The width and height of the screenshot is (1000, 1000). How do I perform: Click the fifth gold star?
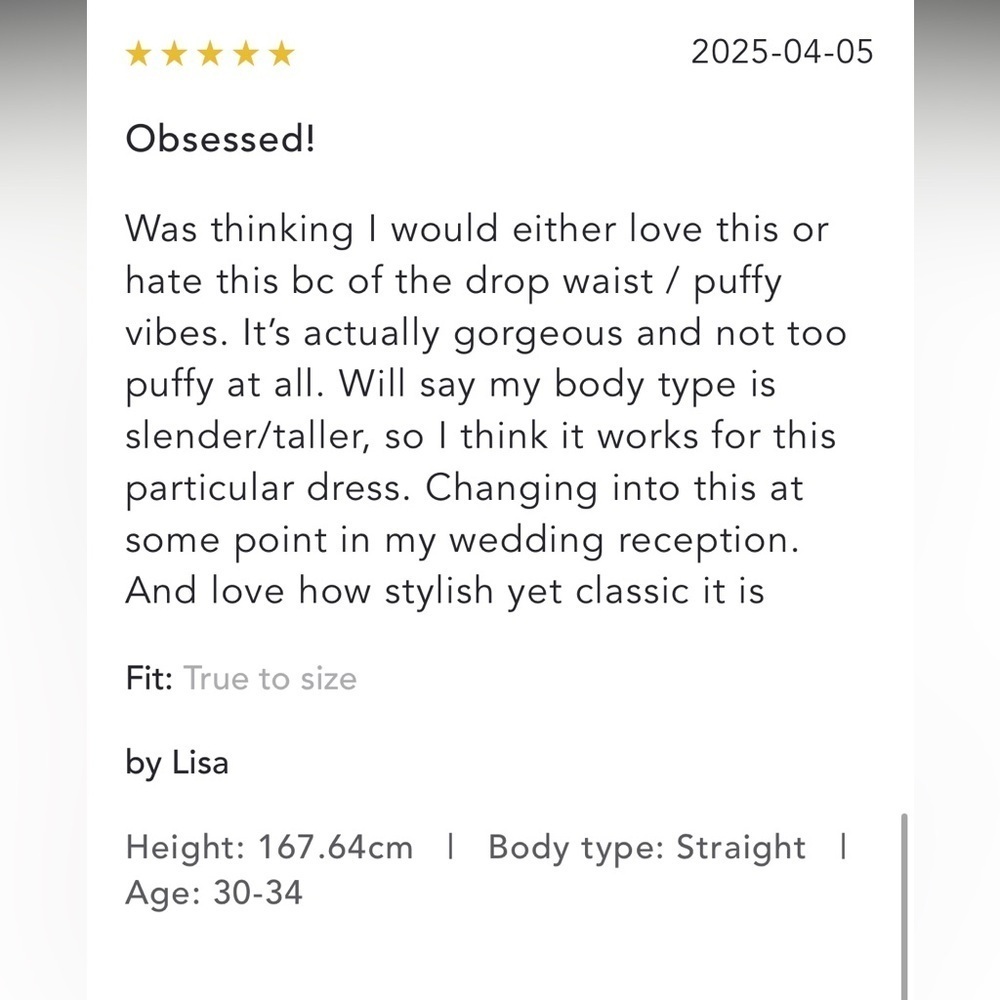point(281,54)
